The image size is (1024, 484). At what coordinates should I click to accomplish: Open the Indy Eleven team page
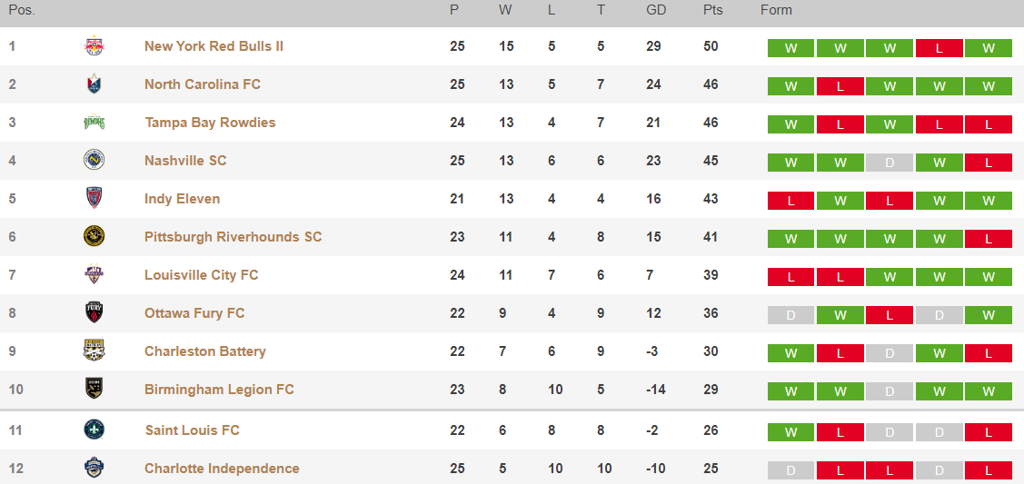[x=182, y=199]
